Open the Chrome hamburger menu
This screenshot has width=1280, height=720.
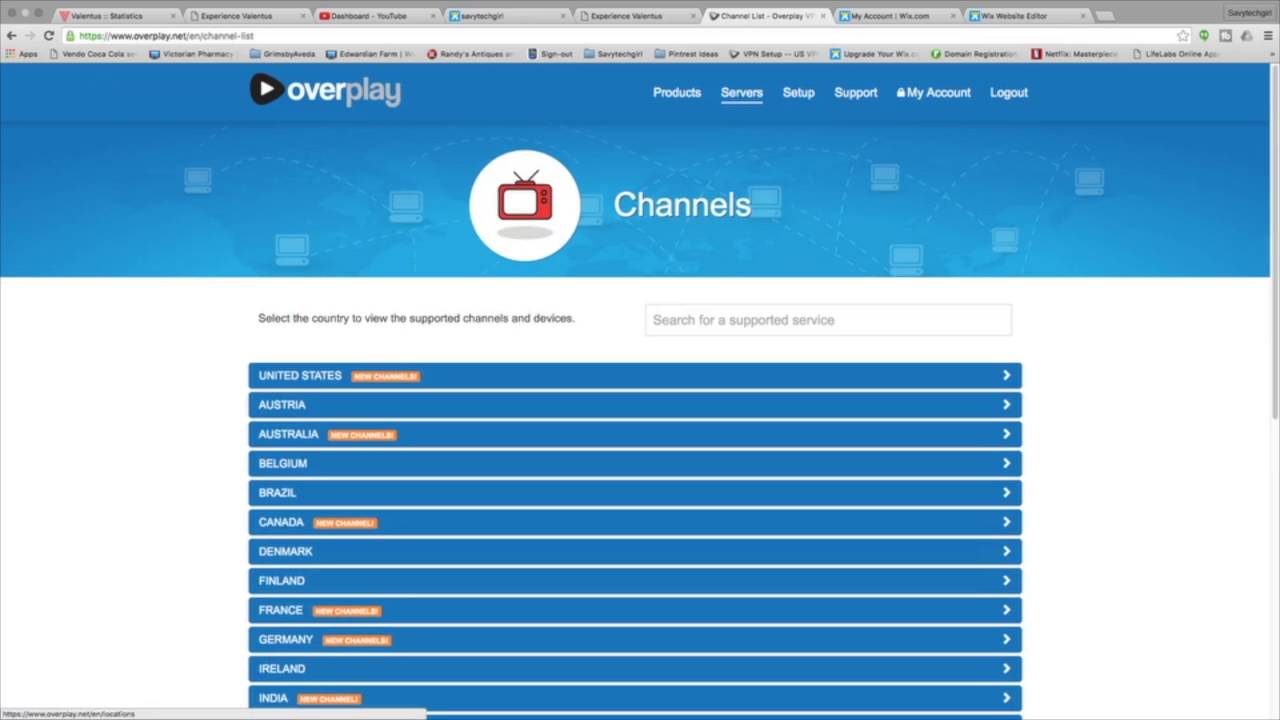1268,35
